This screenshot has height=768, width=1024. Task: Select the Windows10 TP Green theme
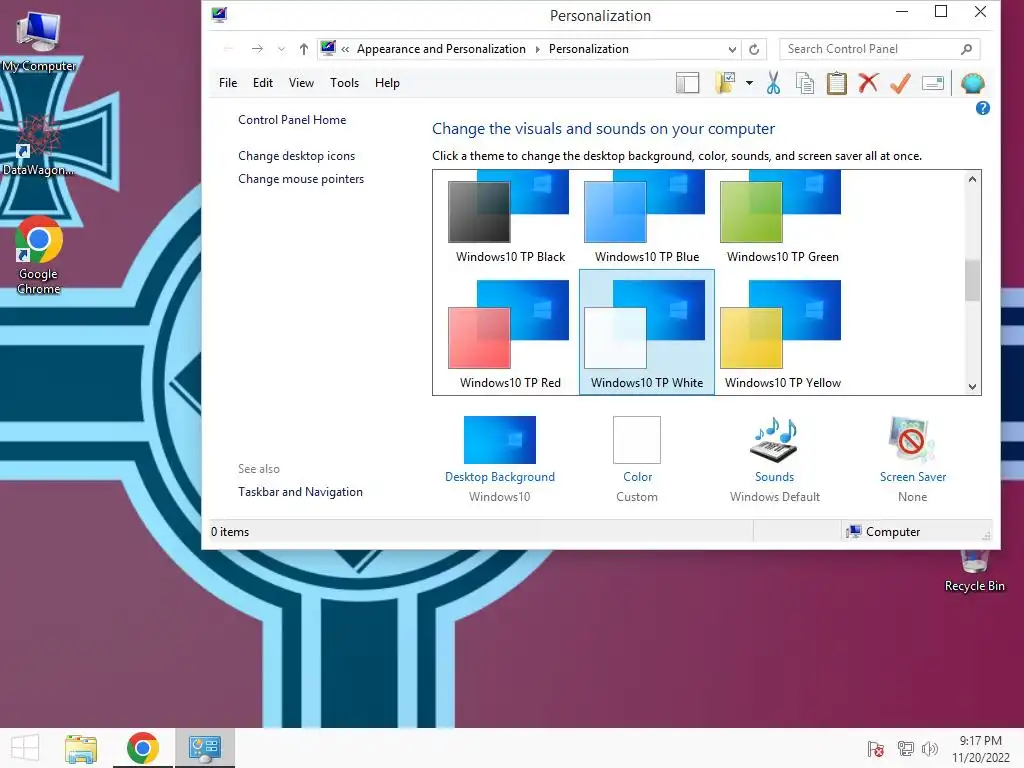[x=782, y=217]
